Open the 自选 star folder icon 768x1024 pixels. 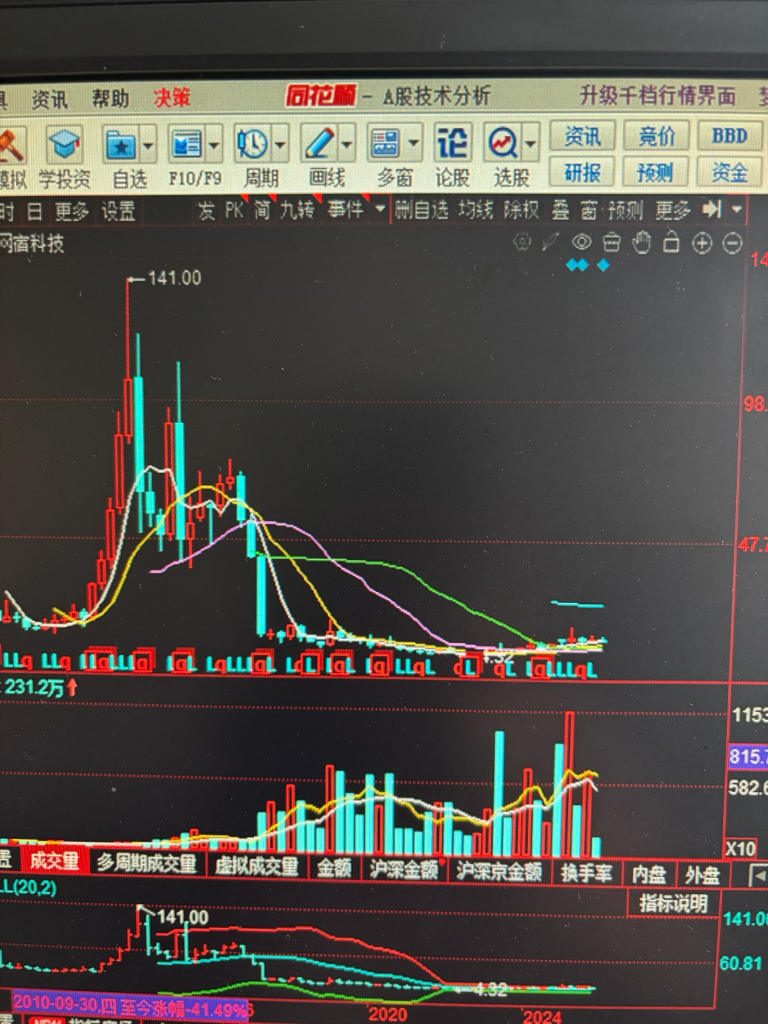[121, 144]
